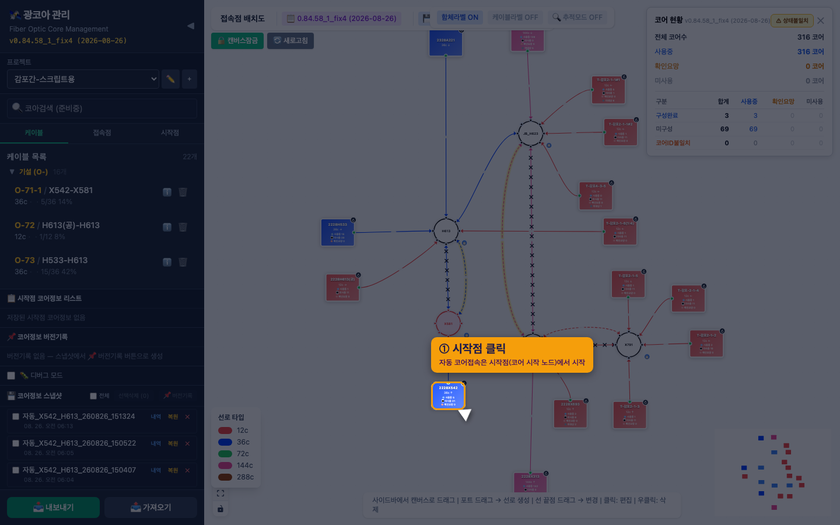
Task: Delete cable O-72 with trash icon
Action: tap(183, 227)
